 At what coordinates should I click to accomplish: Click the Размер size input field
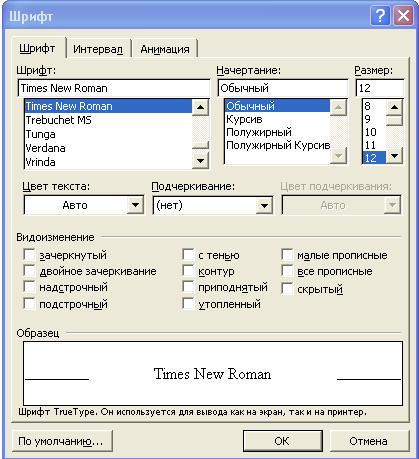coord(380,88)
